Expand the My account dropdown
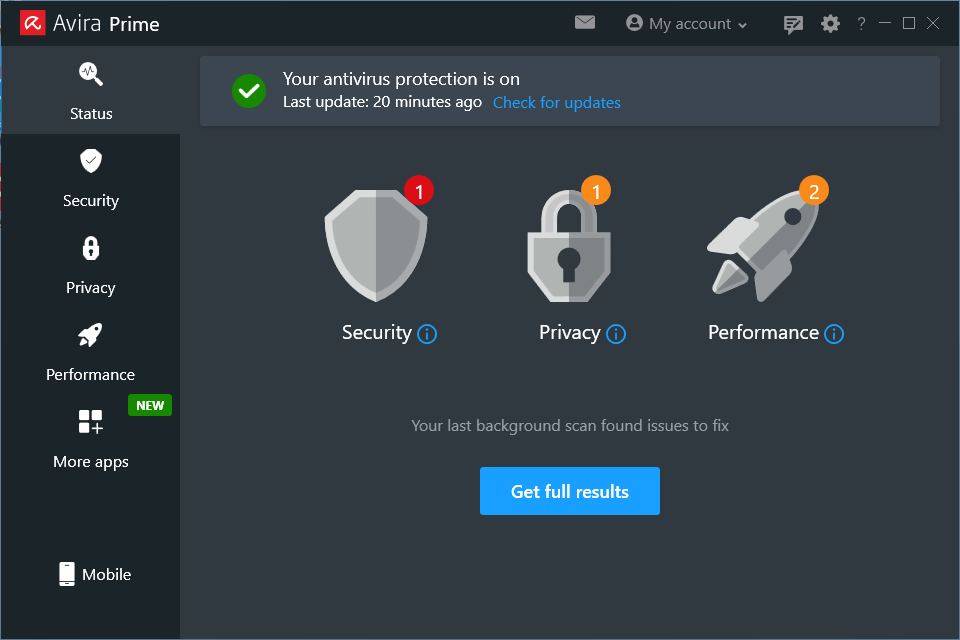The width and height of the screenshot is (960, 640). click(687, 24)
